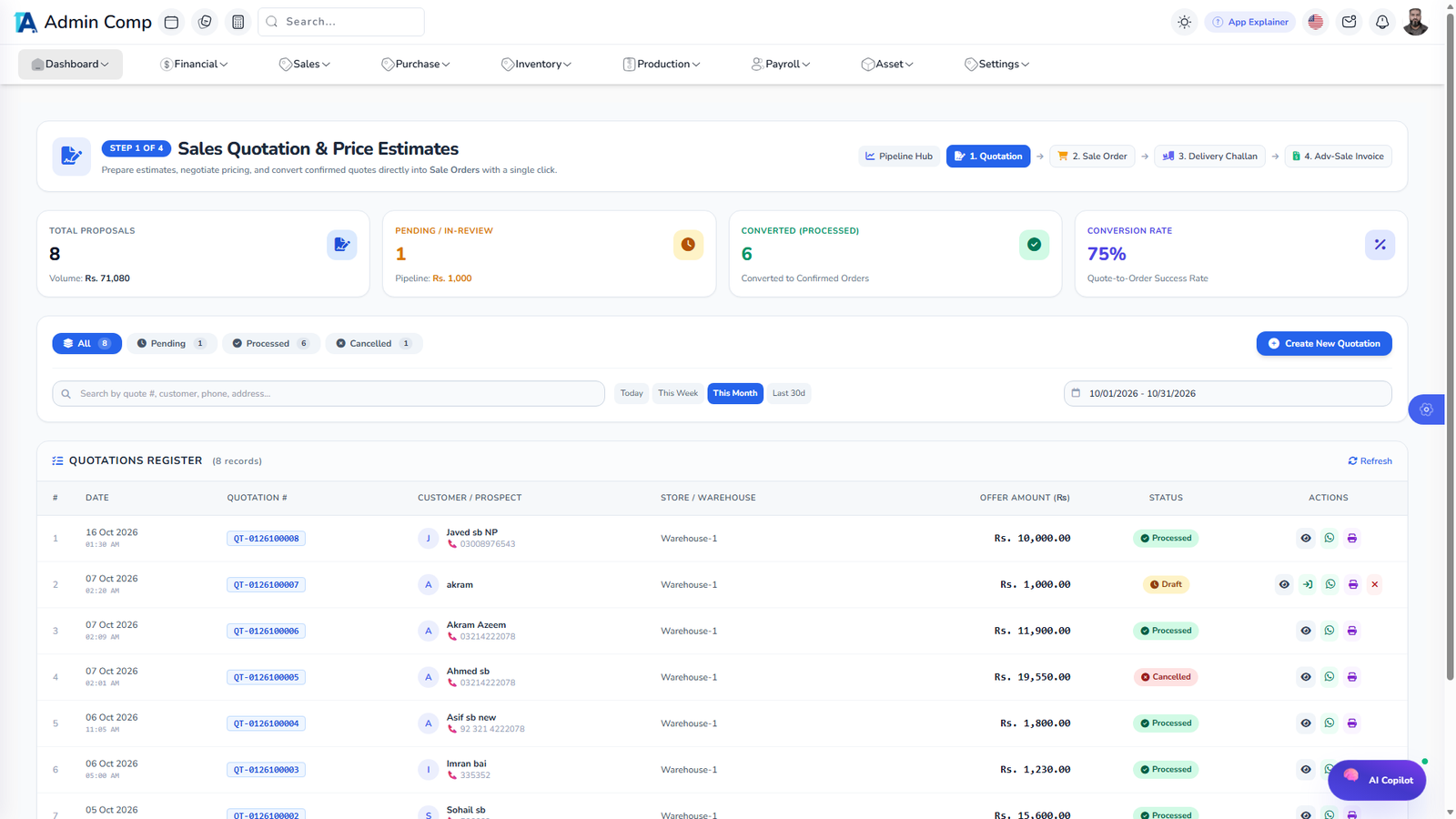1456x819 pixels.
Task: Click Create New Quotation button
Action: [x=1324, y=344]
